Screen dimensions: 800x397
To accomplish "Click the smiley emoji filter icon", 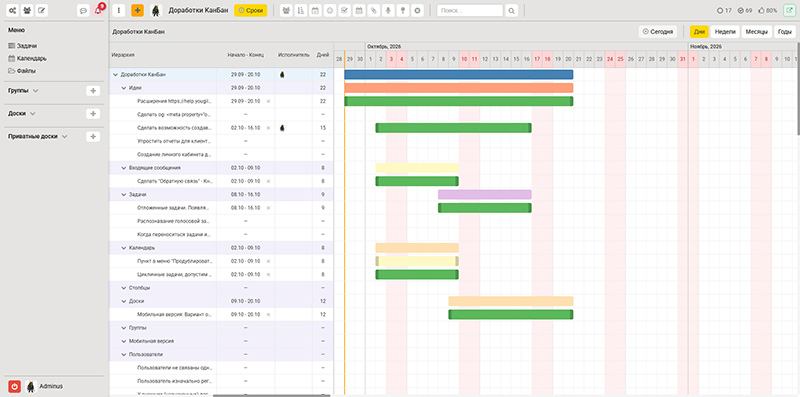I will tap(330, 10).
